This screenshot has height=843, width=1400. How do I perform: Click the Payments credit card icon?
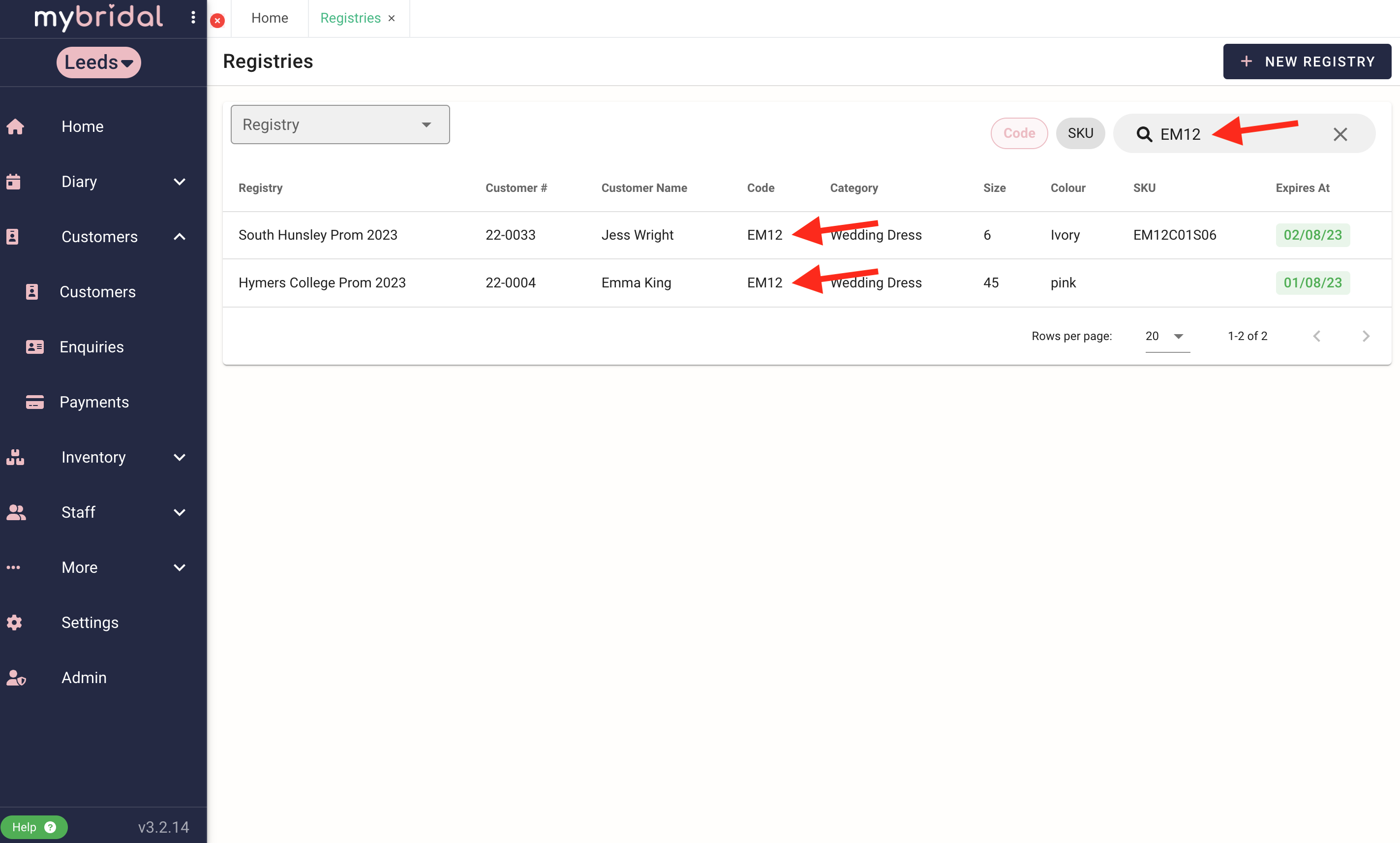pyautogui.click(x=34, y=402)
